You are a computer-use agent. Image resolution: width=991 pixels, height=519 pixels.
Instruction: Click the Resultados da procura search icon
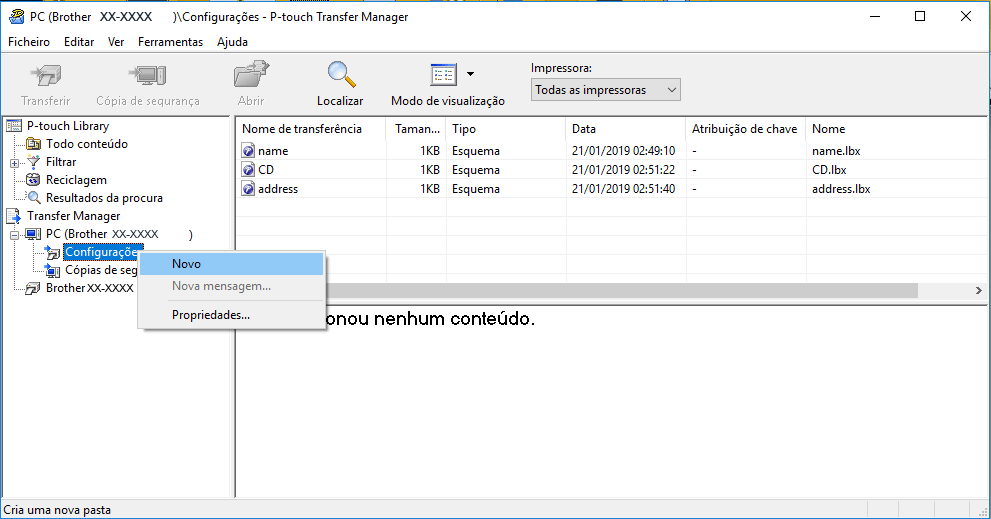point(33,198)
